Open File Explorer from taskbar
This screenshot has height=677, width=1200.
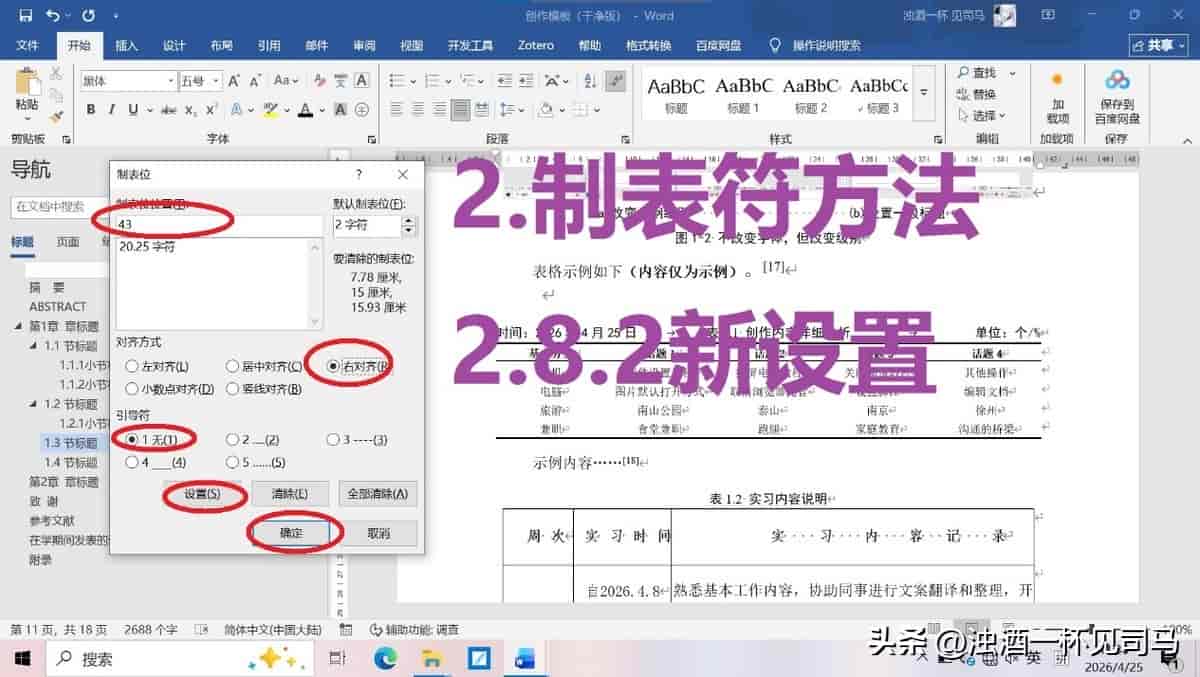(x=432, y=658)
